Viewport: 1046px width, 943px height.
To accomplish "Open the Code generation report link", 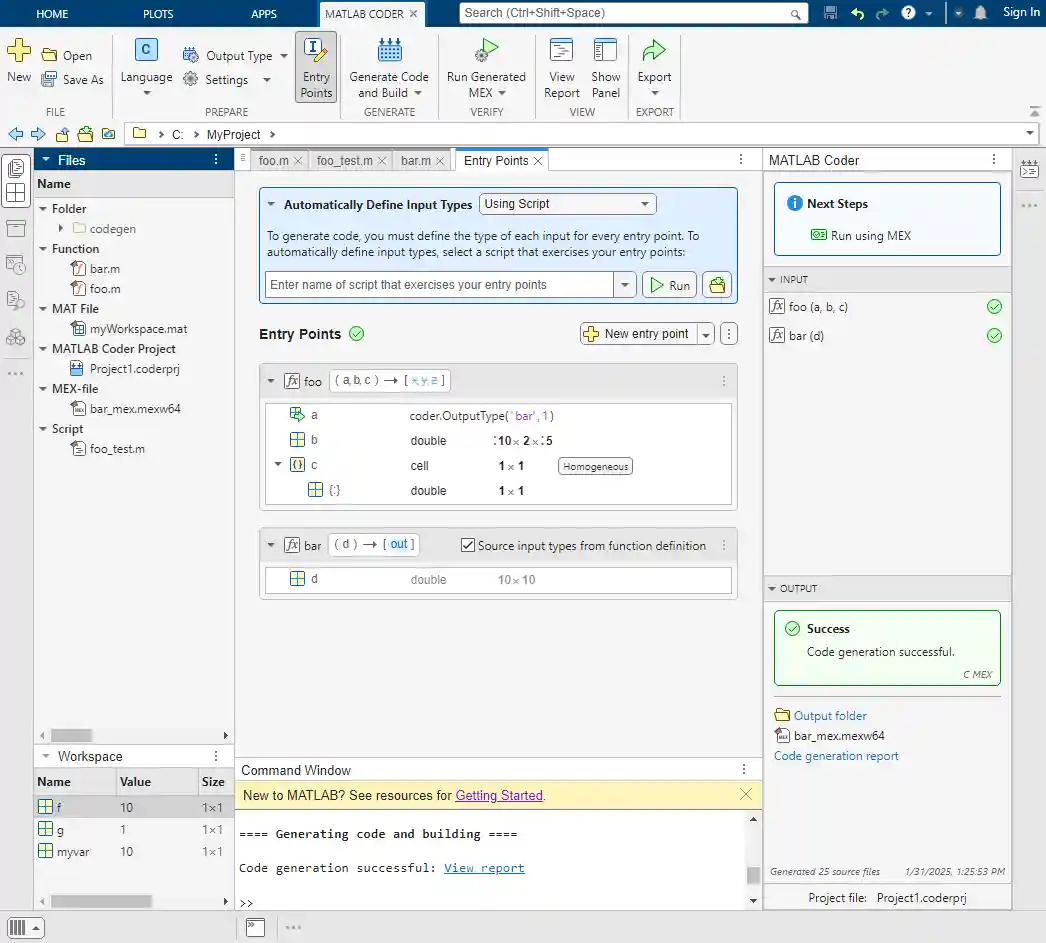I will (x=836, y=756).
